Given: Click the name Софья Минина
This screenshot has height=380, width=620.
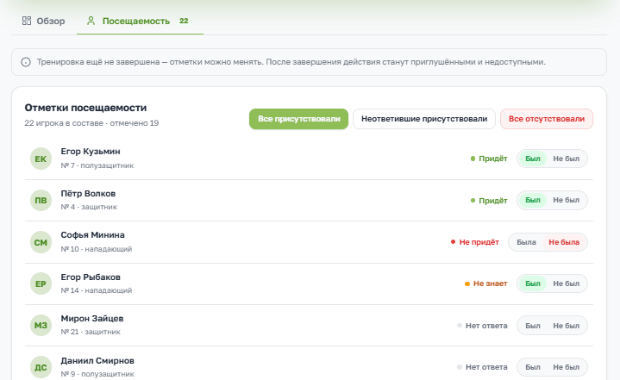Looking at the screenshot, I should coord(93,235).
